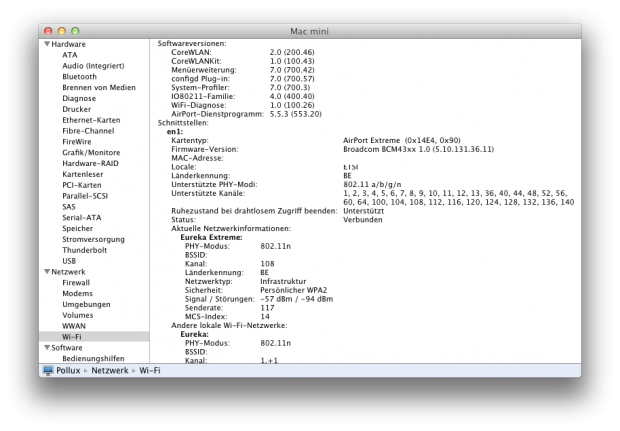Select Hardware-RAID entry

click(91, 163)
